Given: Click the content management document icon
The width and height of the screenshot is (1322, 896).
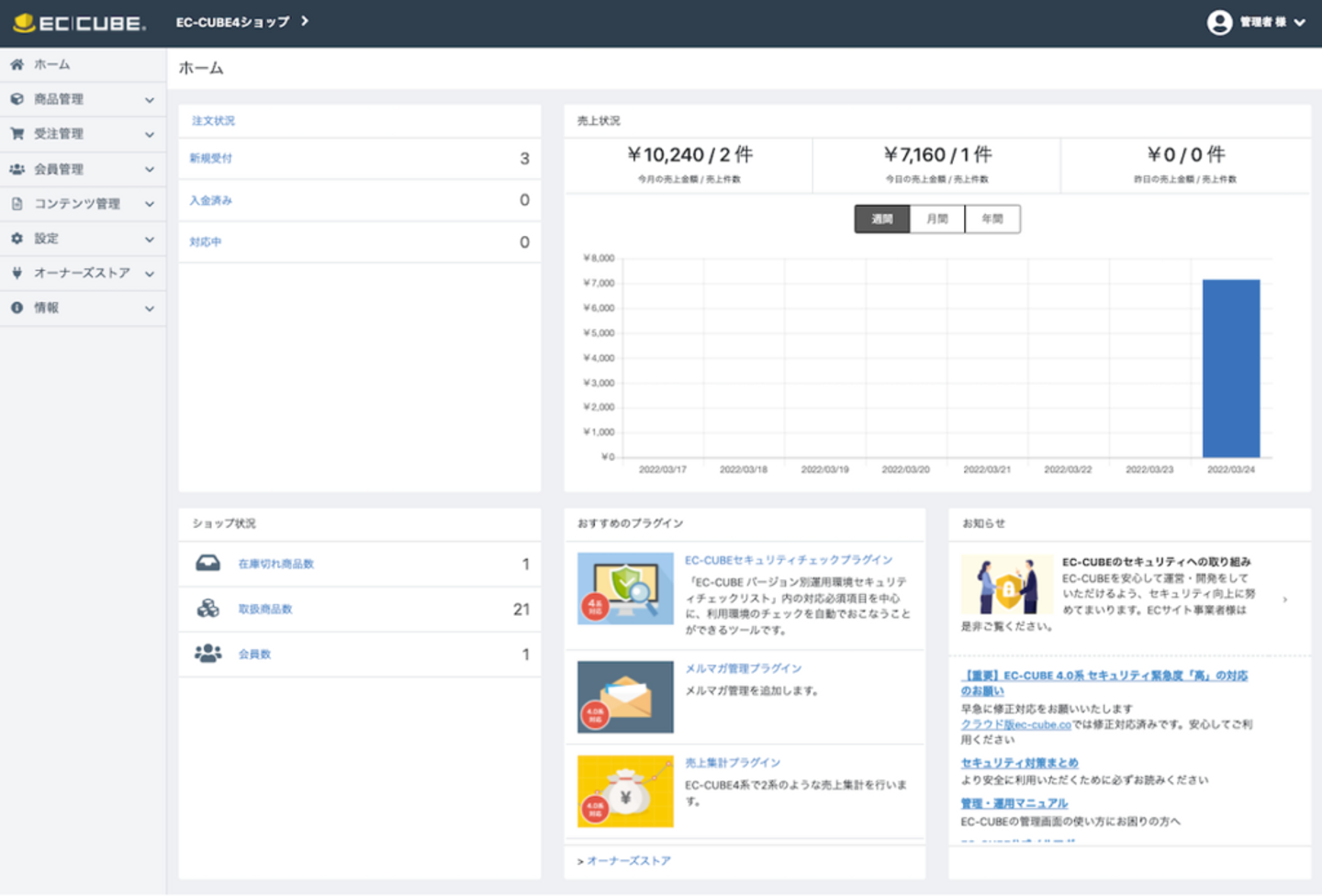Looking at the screenshot, I should (17, 204).
